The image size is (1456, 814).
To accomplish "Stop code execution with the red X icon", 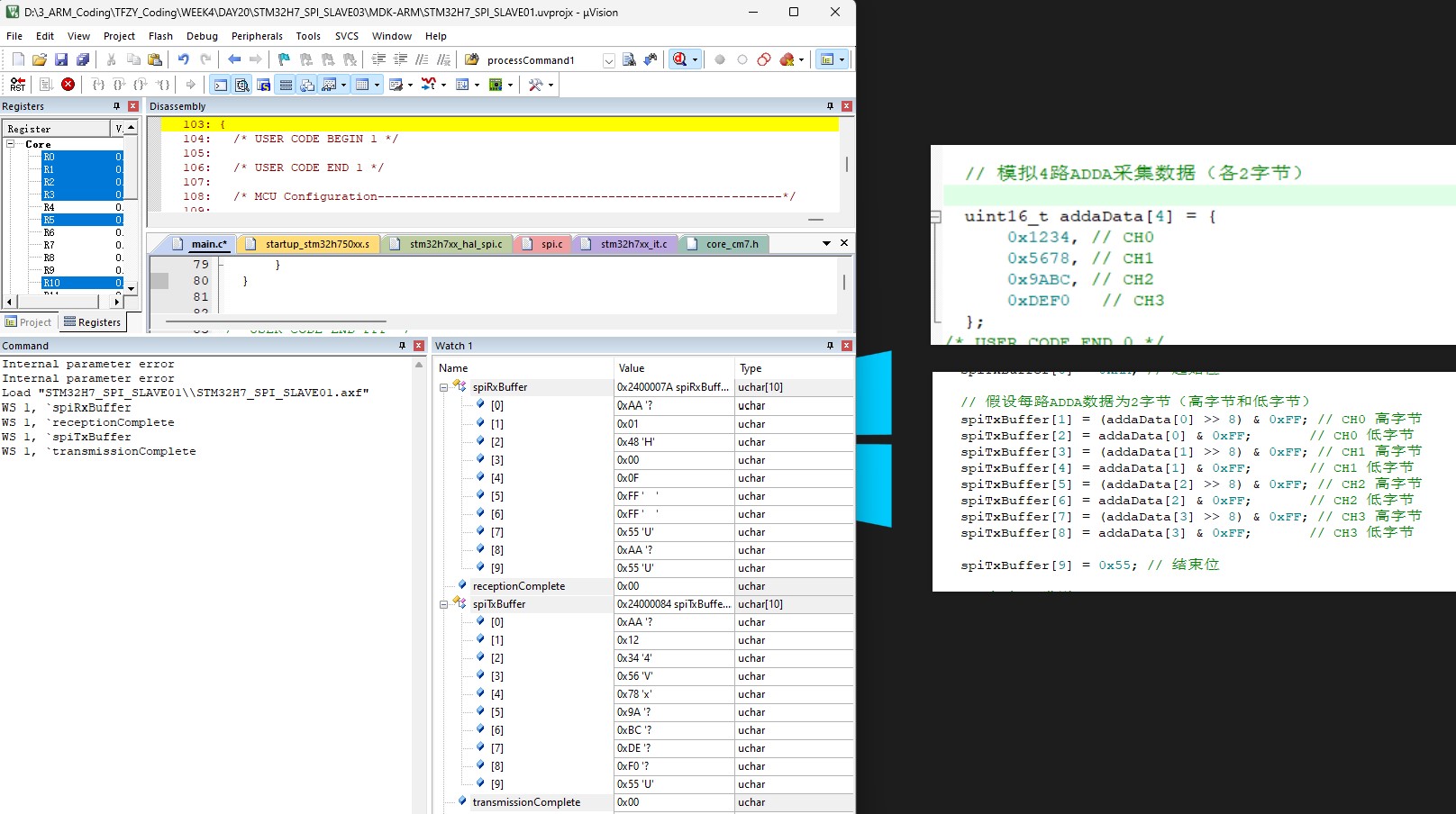I will [68, 85].
